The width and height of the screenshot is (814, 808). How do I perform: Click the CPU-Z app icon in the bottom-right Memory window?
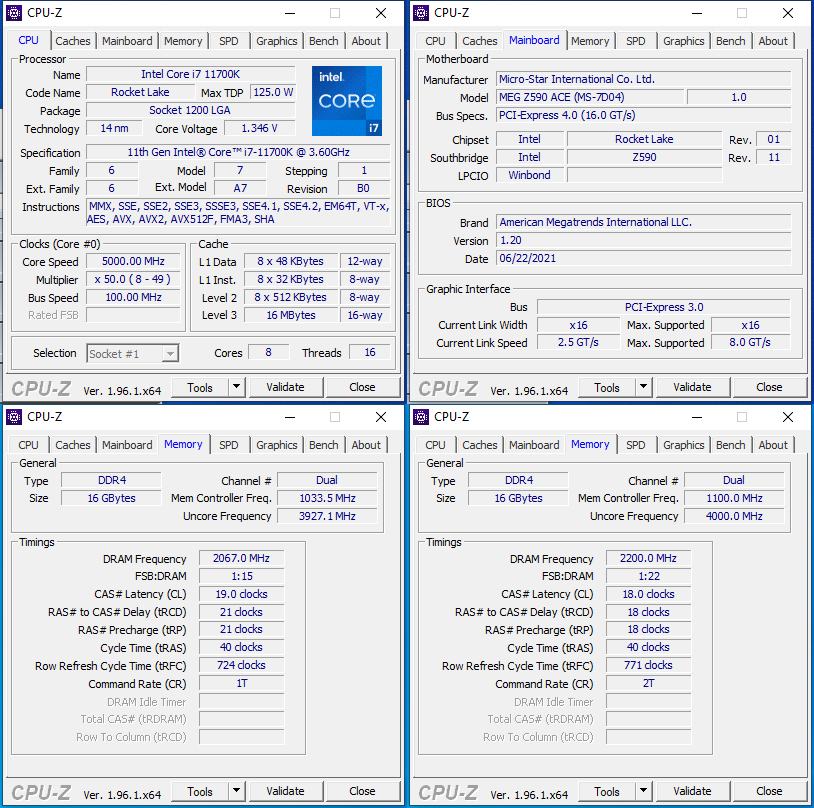pyautogui.click(x=421, y=416)
